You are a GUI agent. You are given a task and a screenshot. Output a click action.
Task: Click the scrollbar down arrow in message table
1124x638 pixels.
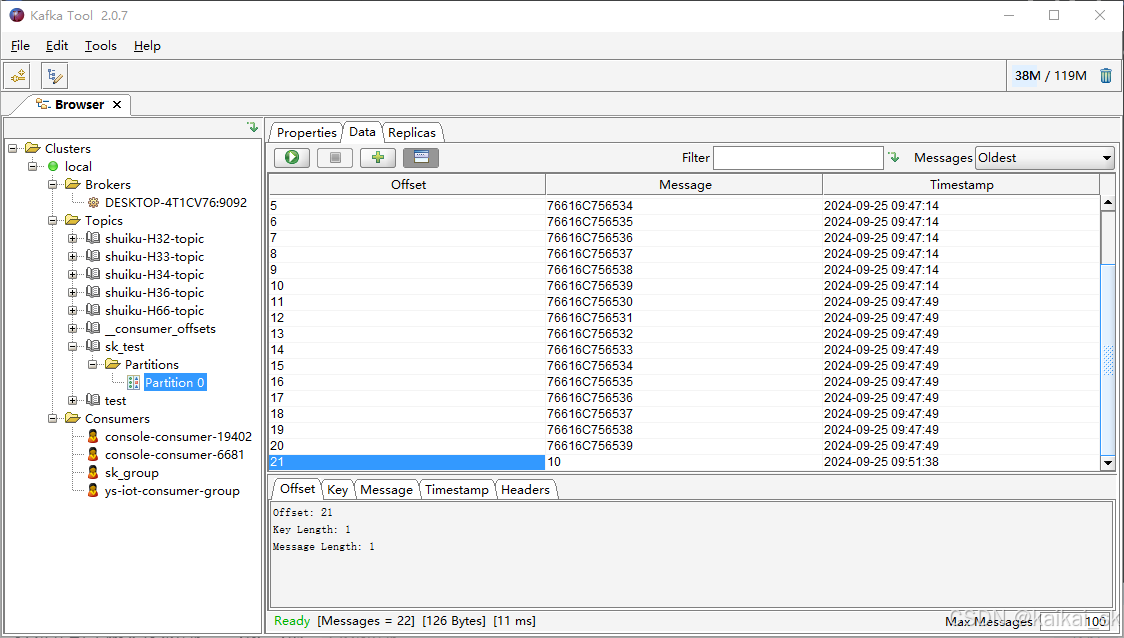pos(1108,463)
